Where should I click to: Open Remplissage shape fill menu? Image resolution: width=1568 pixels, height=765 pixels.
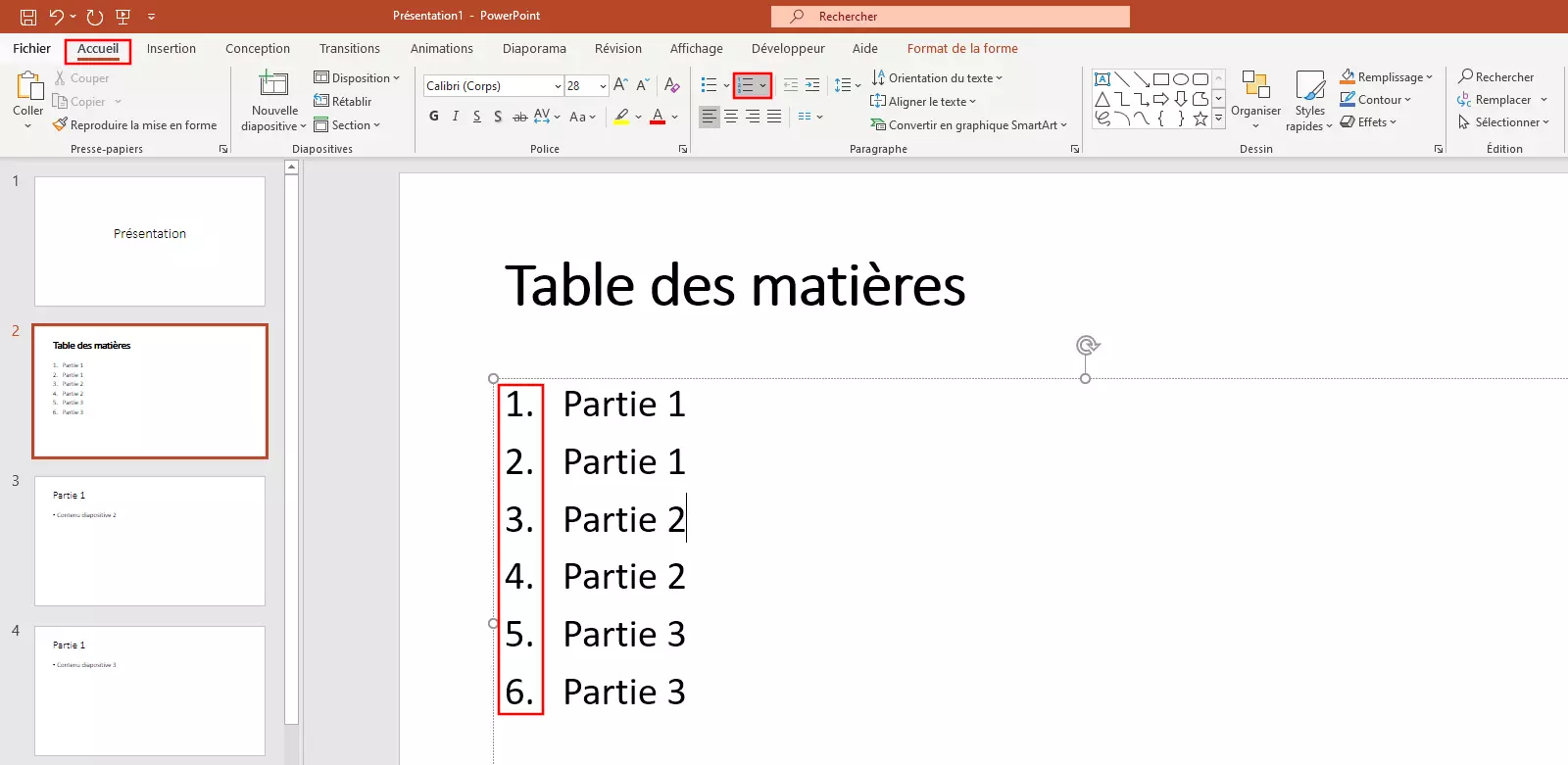pyautogui.click(x=1387, y=77)
